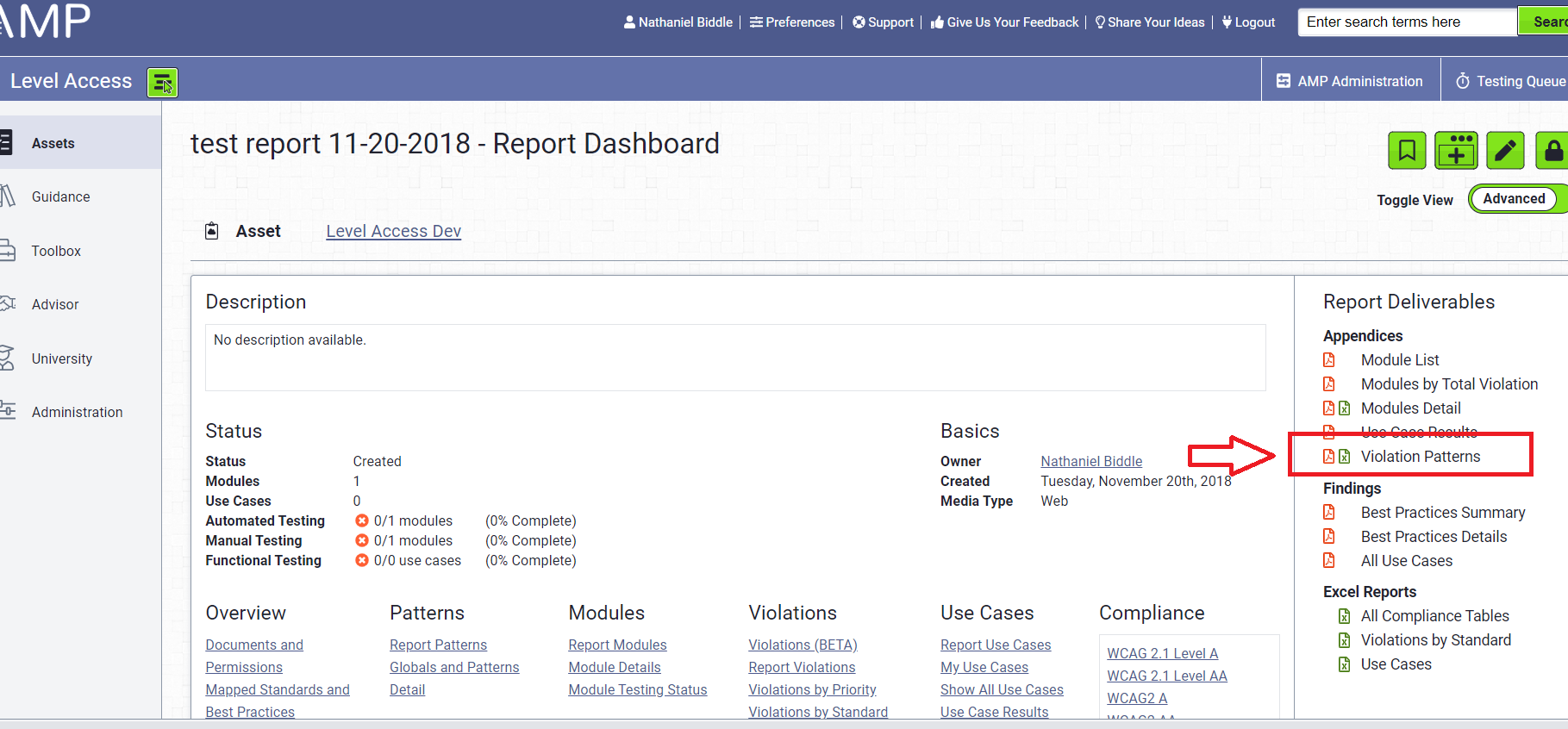
Task: Focus the search terms input field
Action: 1408,22
